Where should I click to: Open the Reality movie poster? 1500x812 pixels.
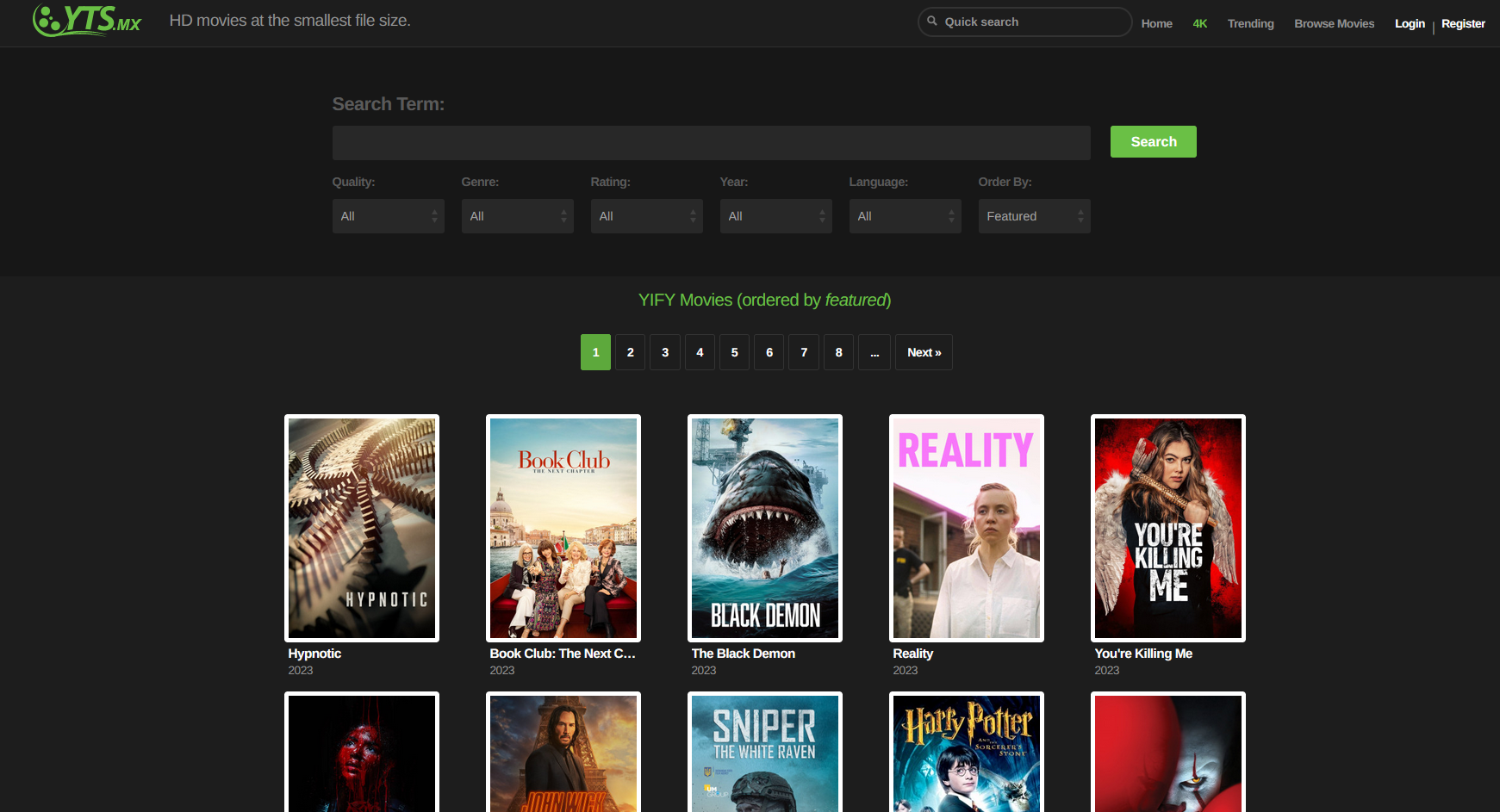pos(967,529)
